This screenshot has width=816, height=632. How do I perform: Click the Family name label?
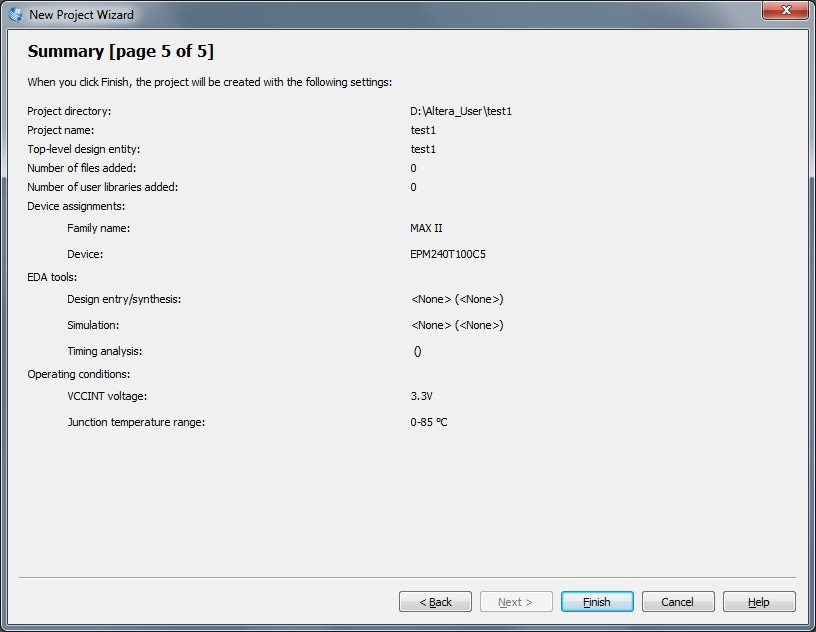point(98,228)
